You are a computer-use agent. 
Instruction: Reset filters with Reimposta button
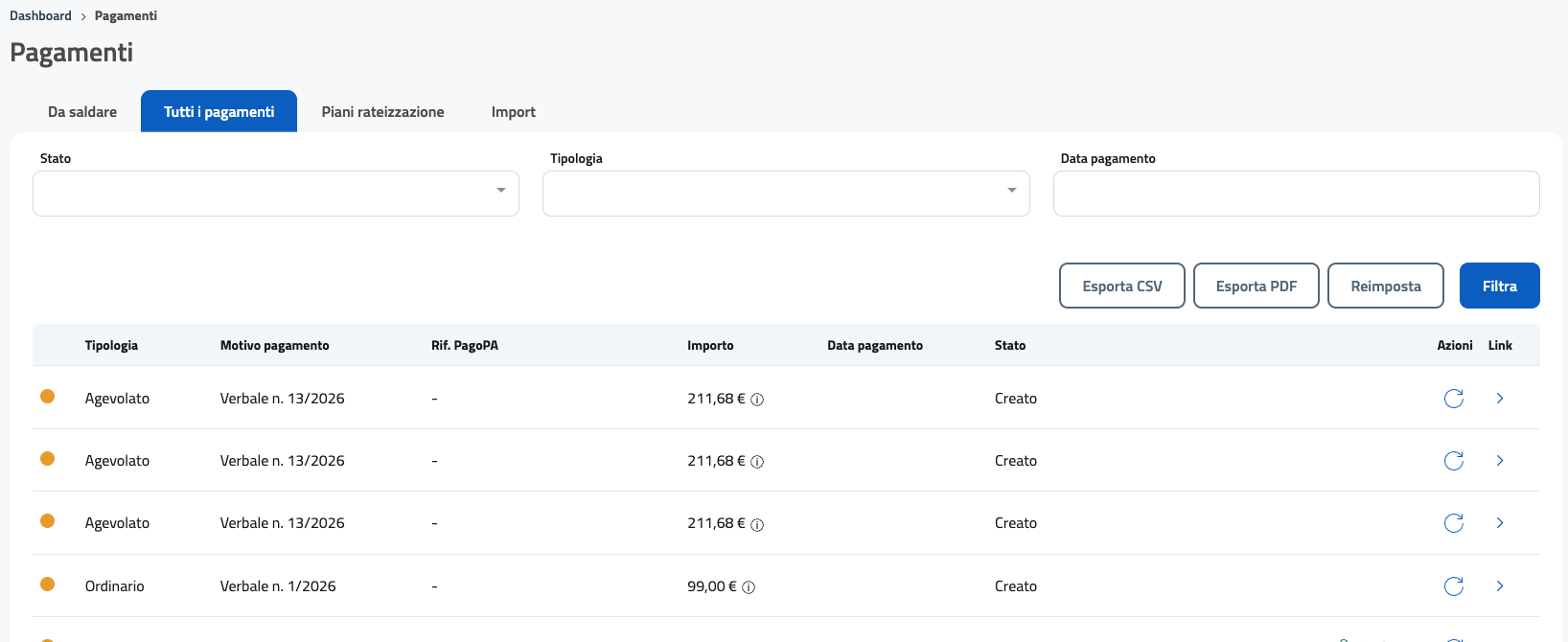[1385, 286]
